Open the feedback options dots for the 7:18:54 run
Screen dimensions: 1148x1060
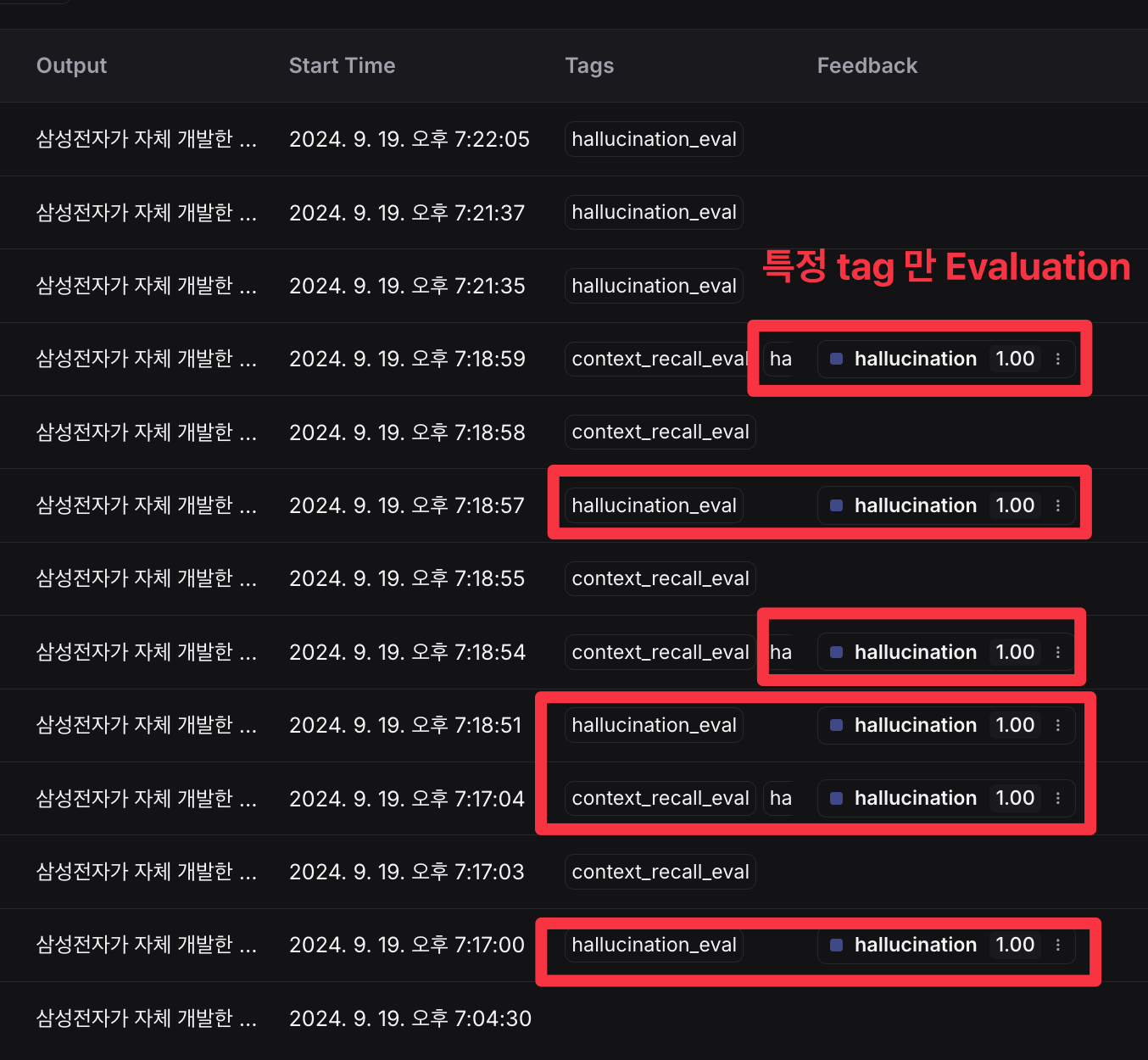[x=1057, y=652]
